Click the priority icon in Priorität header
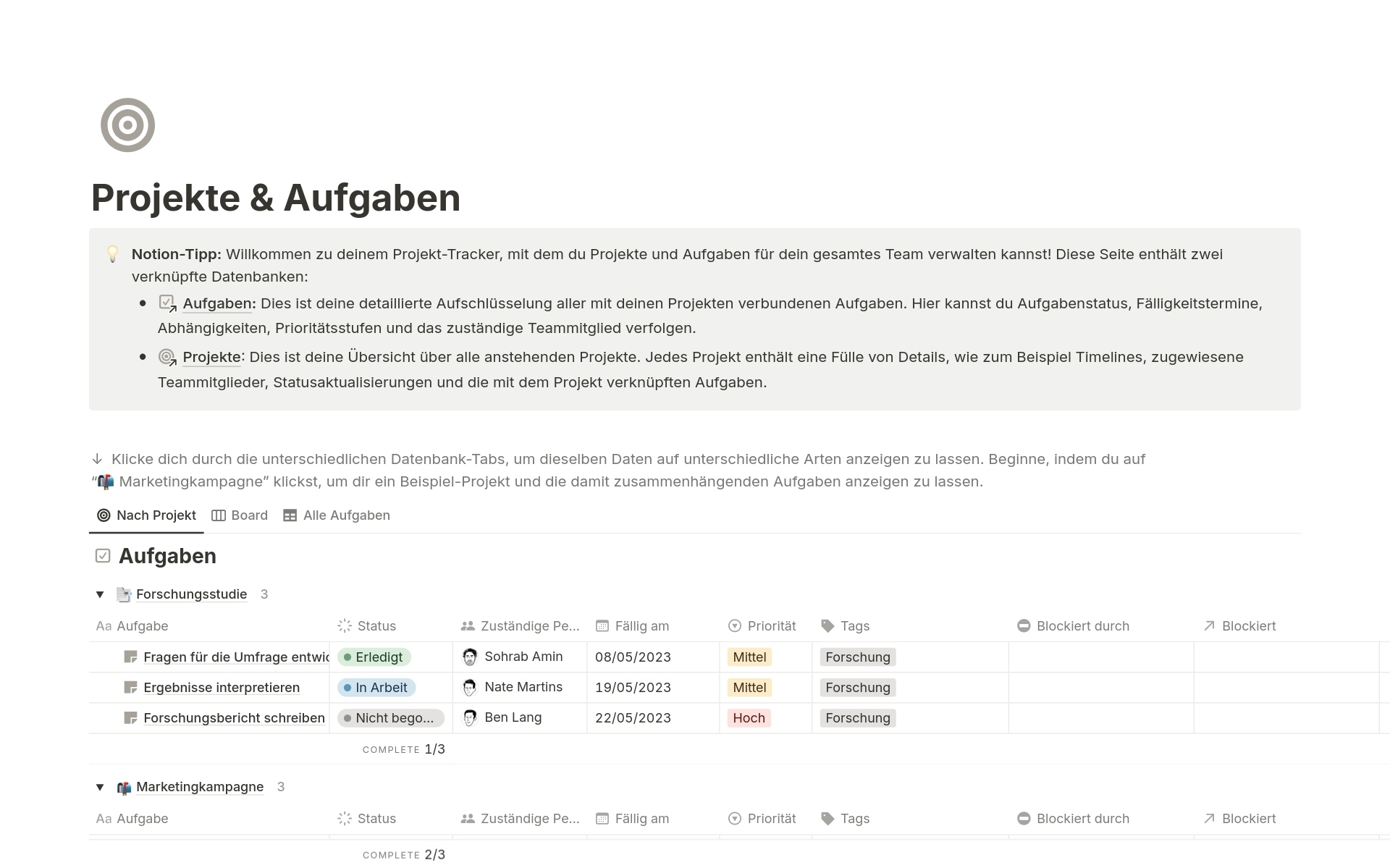The image size is (1390, 868). [x=735, y=625]
